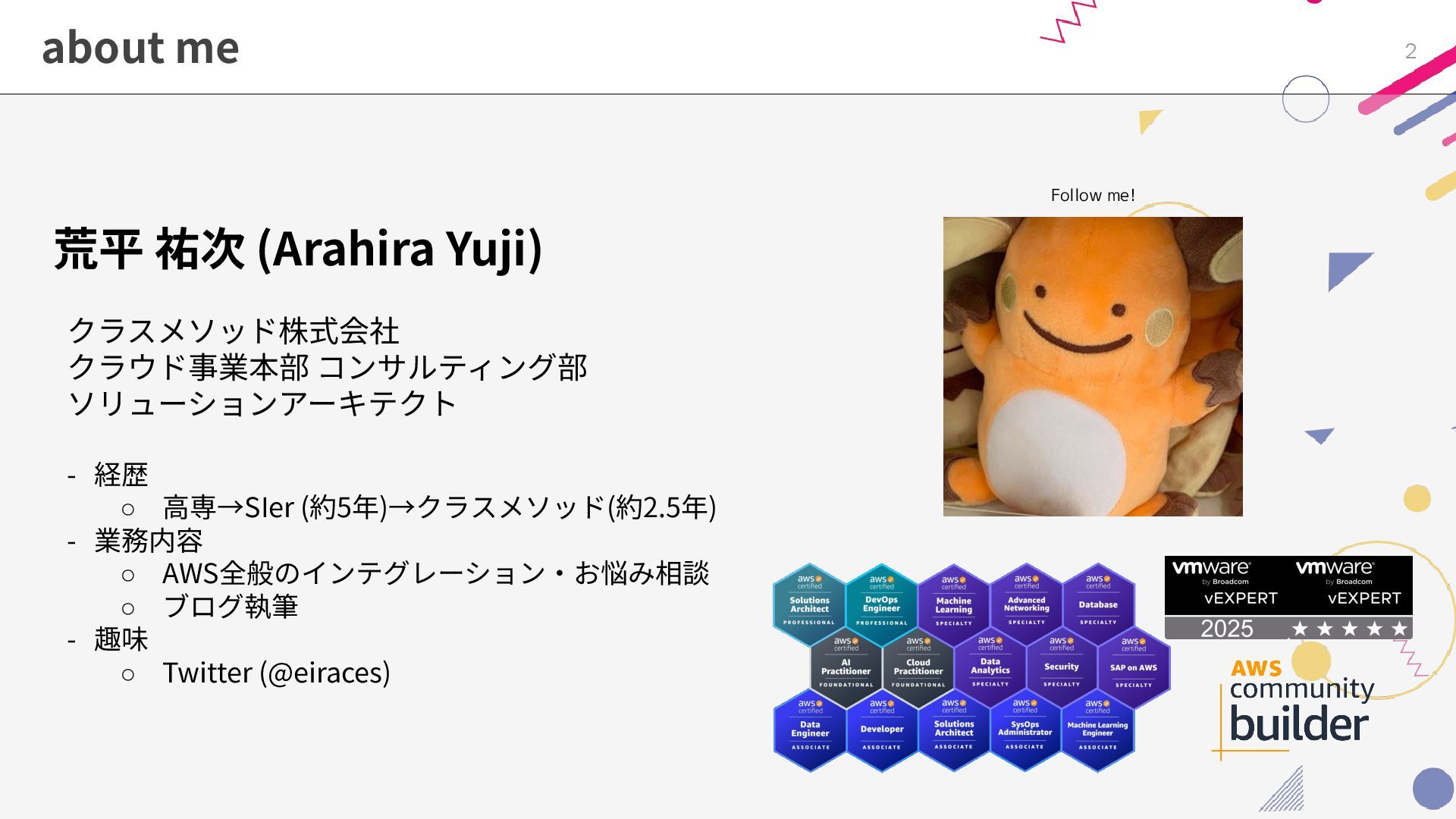This screenshot has width=1456, height=819.
Task: Click the Twitter (@eiraces) handle
Action: 276,673
